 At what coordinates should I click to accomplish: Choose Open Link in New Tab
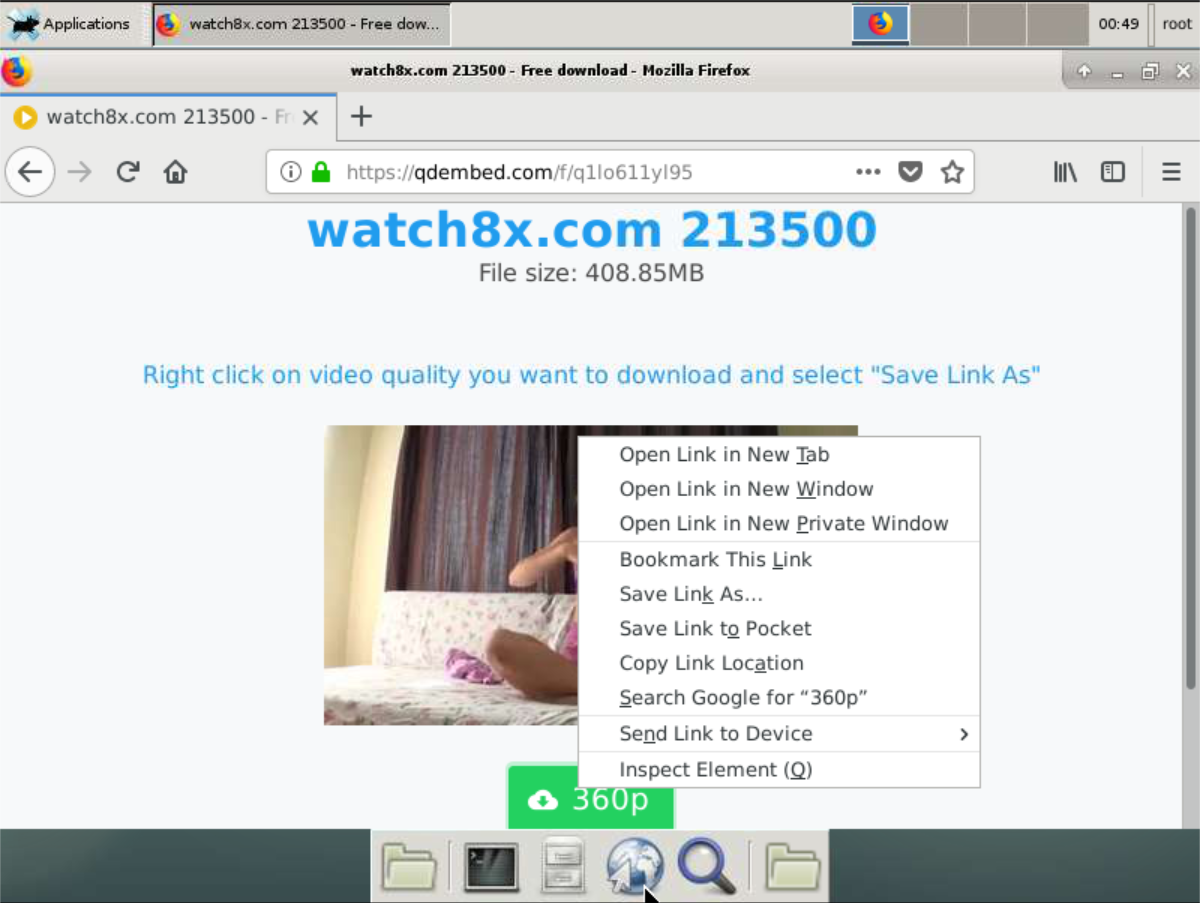724,455
